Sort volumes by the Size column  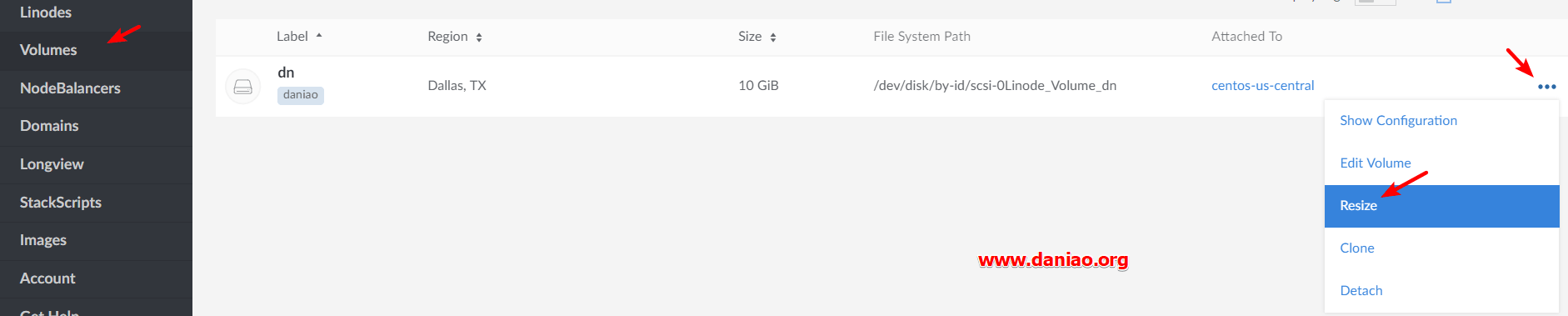[757, 37]
